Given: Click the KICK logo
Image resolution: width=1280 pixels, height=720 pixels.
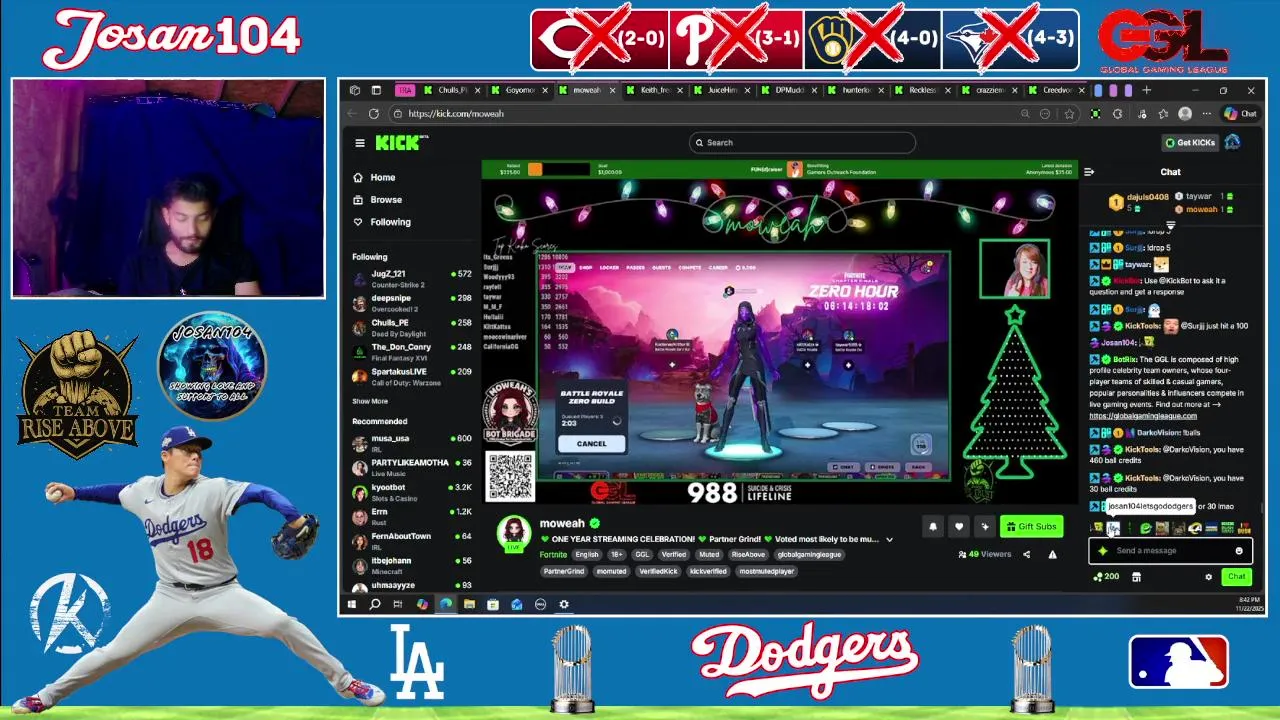Looking at the screenshot, I should pos(400,143).
